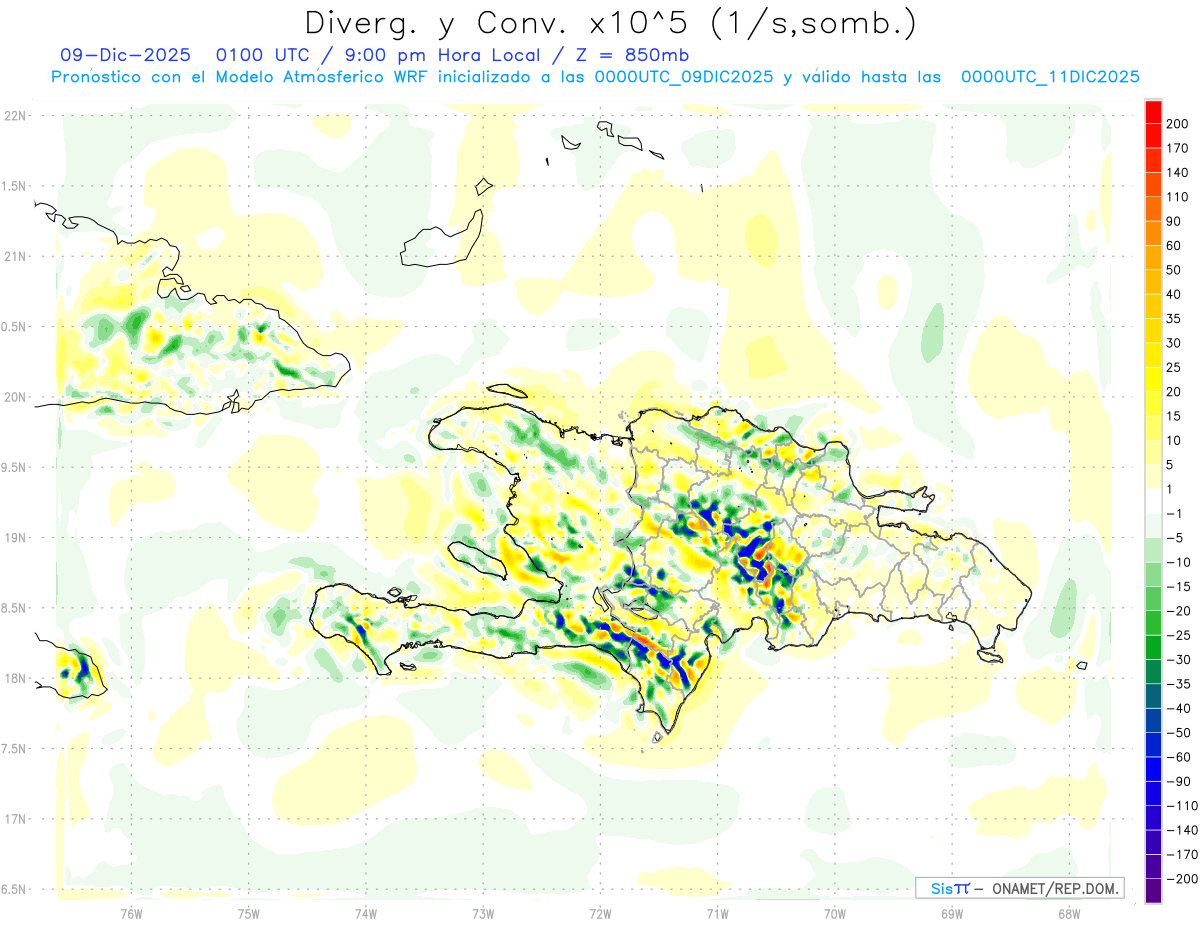Screen dimensions: 1200x927
Task: Click the initialization stamp '0000UTC_09DIC2025'
Action: [x=683, y=77]
